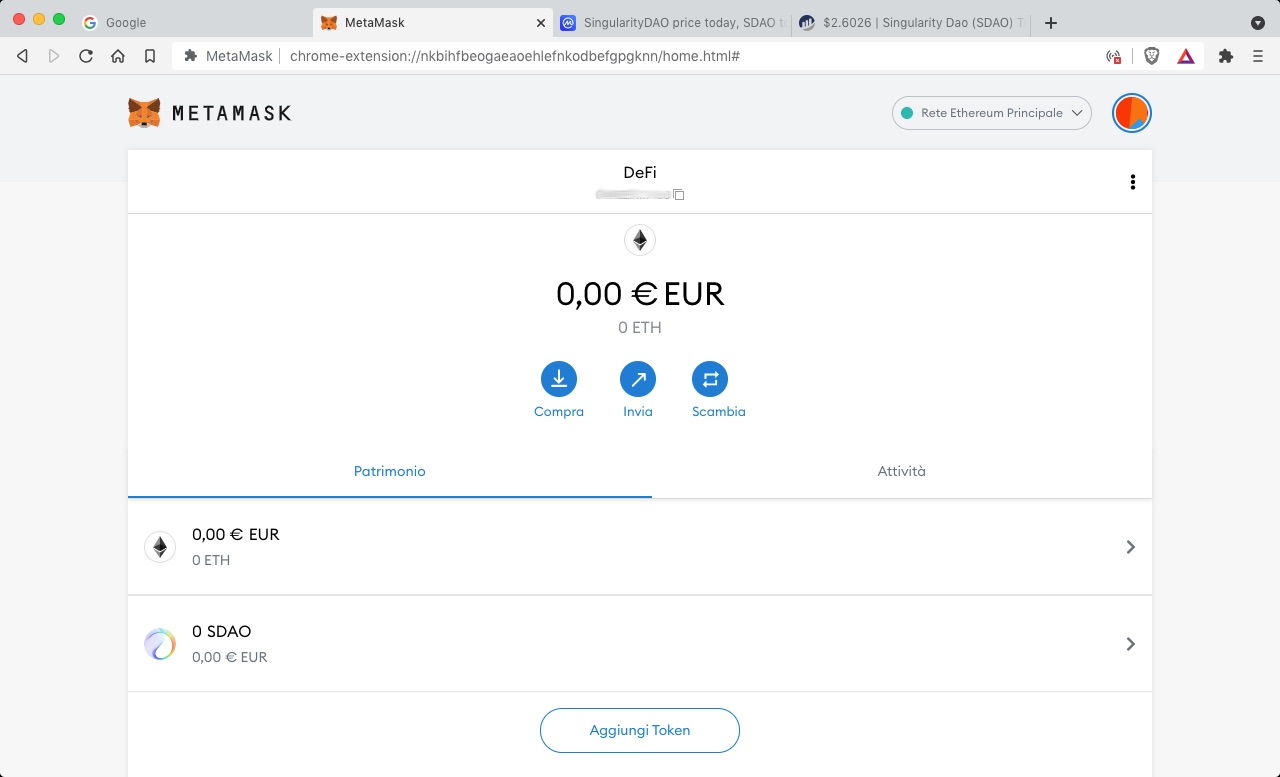Screen dimensions: 1280x777
Task: Switch to the $2.6026 Singularity Dao tab
Action: point(910,22)
